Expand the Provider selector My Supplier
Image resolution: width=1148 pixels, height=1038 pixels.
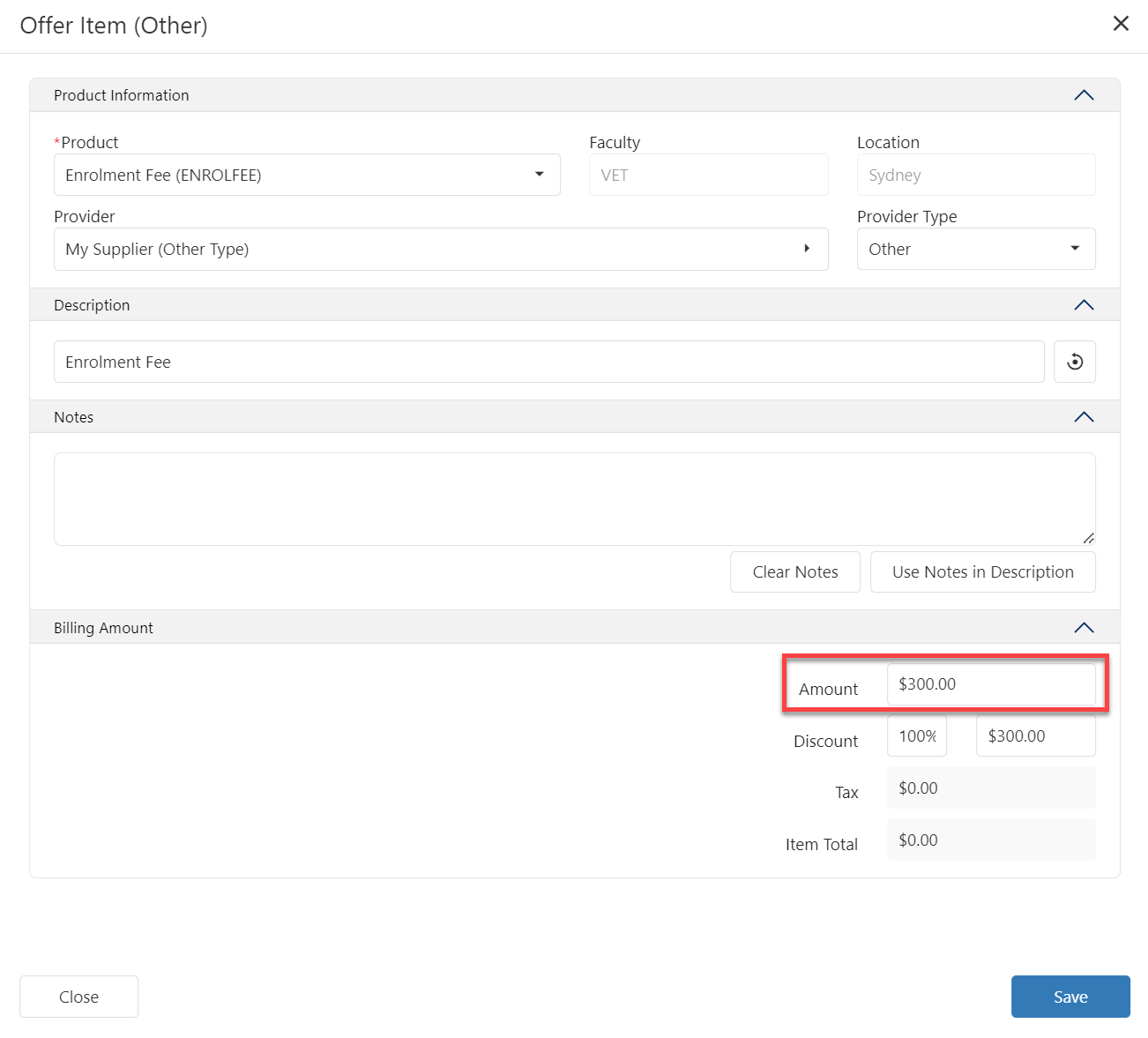441,249
